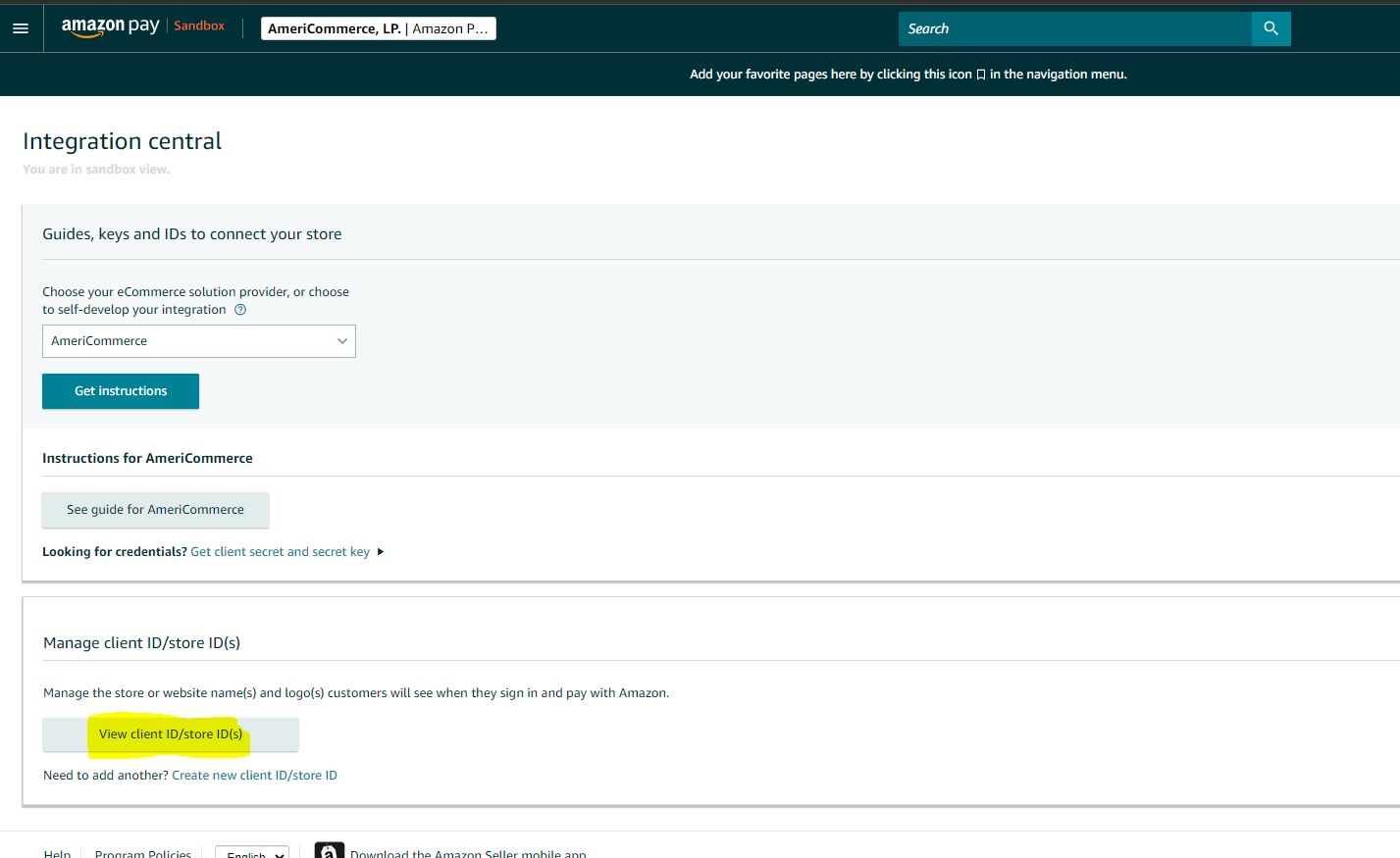Open Create new client ID/store ID link
This screenshot has height=858, width=1400.
click(255, 776)
